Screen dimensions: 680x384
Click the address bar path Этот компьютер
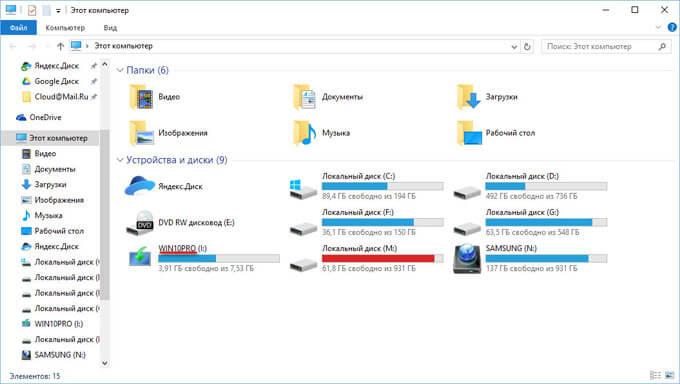pyautogui.click(x=124, y=46)
